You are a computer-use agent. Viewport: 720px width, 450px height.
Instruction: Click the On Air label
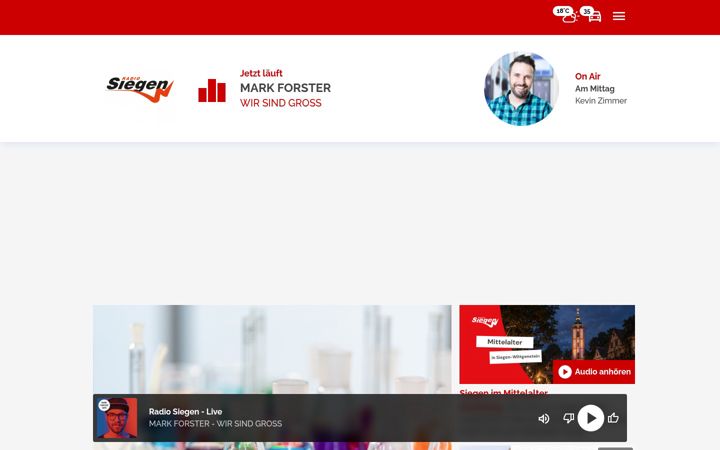[x=587, y=76]
